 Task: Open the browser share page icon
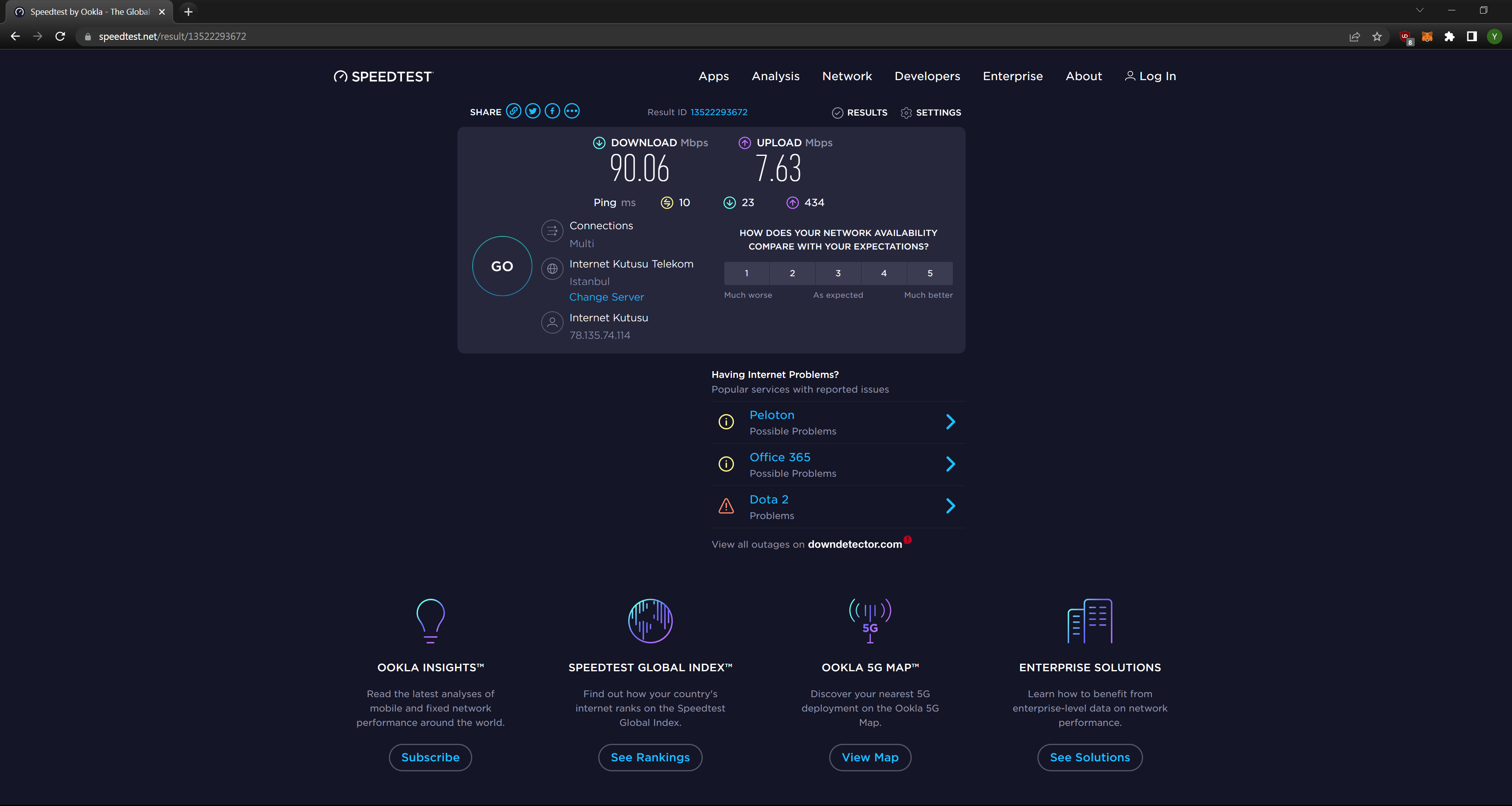pos(1355,36)
